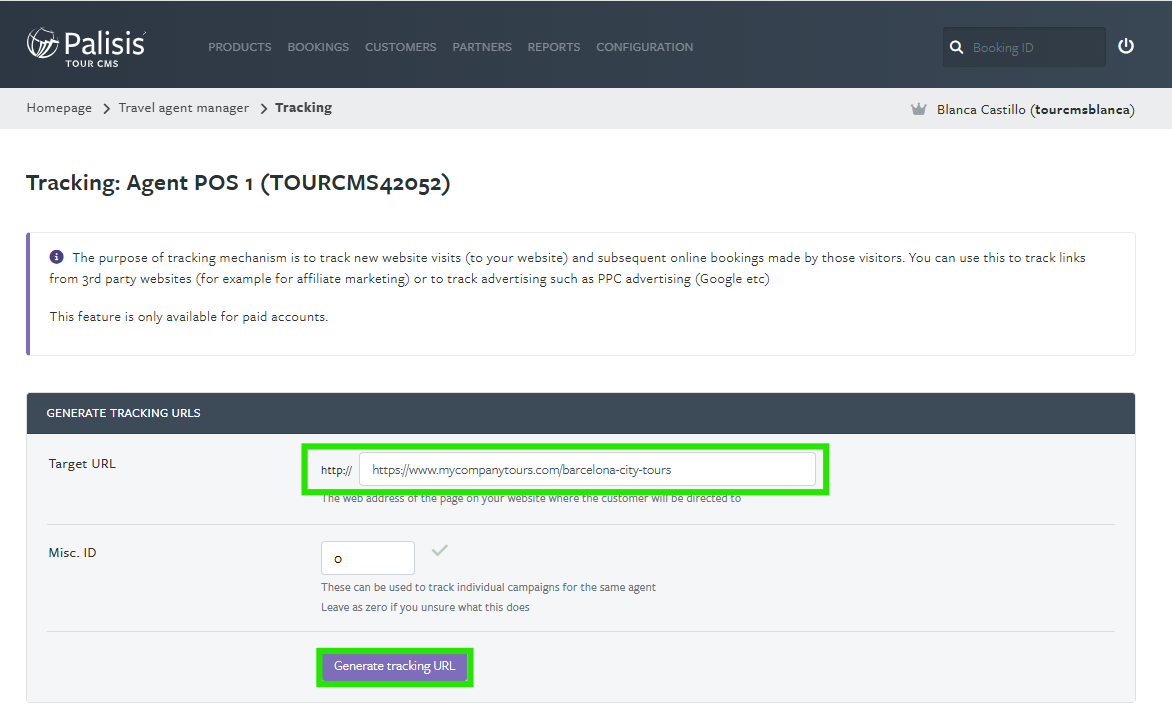The height and width of the screenshot is (722, 1172).
Task: Click the "Leave as zero if you unsure" hint
Action: tap(425, 607)
